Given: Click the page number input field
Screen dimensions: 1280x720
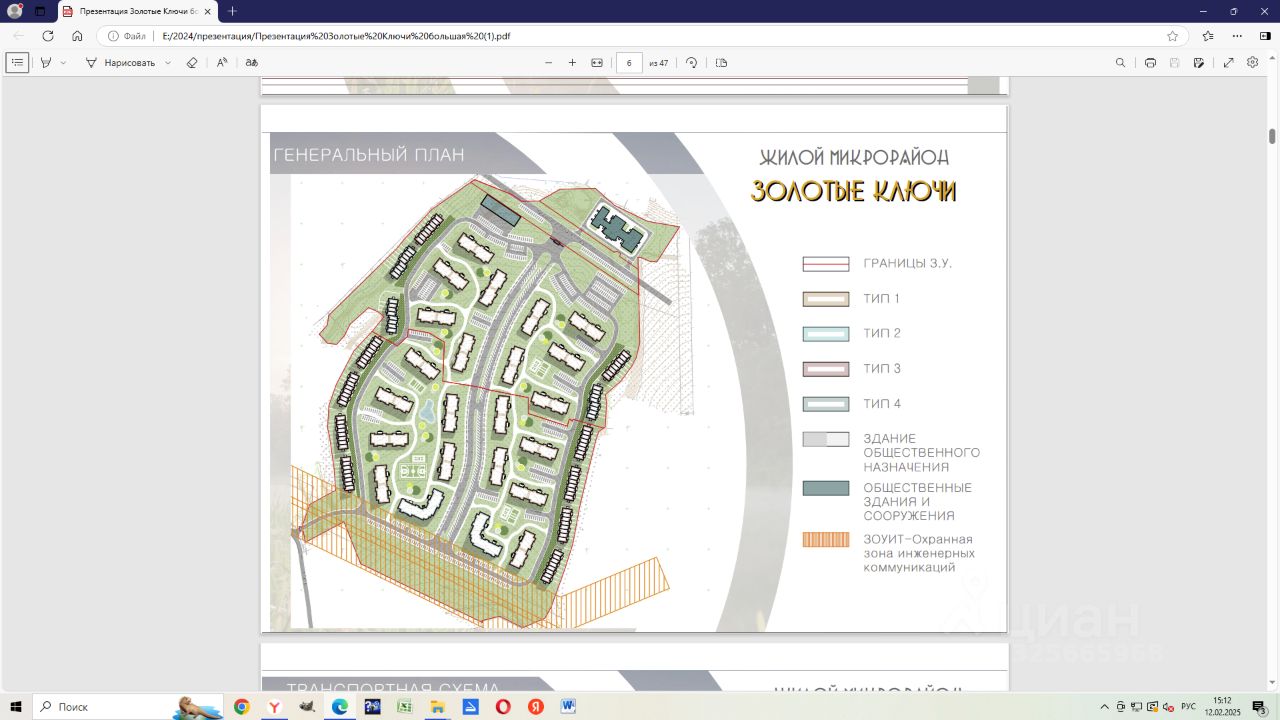Looking at the screenshot, I should 629,62.
